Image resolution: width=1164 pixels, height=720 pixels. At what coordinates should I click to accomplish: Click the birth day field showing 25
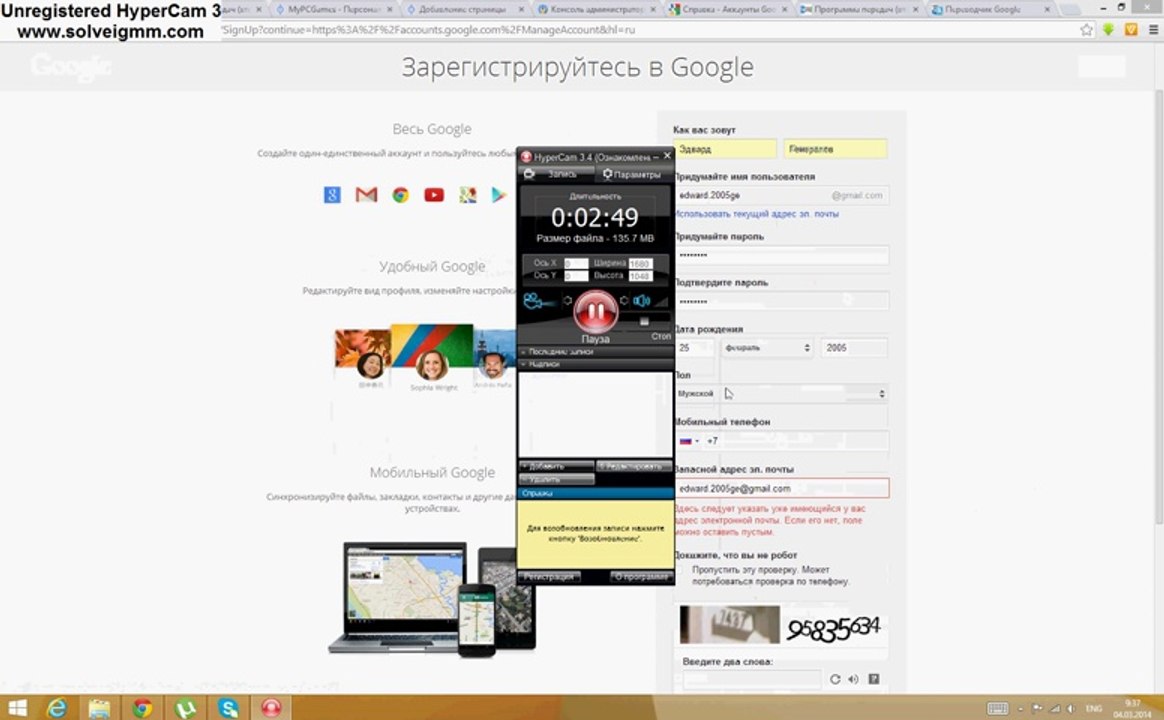(x=694, y=347)
